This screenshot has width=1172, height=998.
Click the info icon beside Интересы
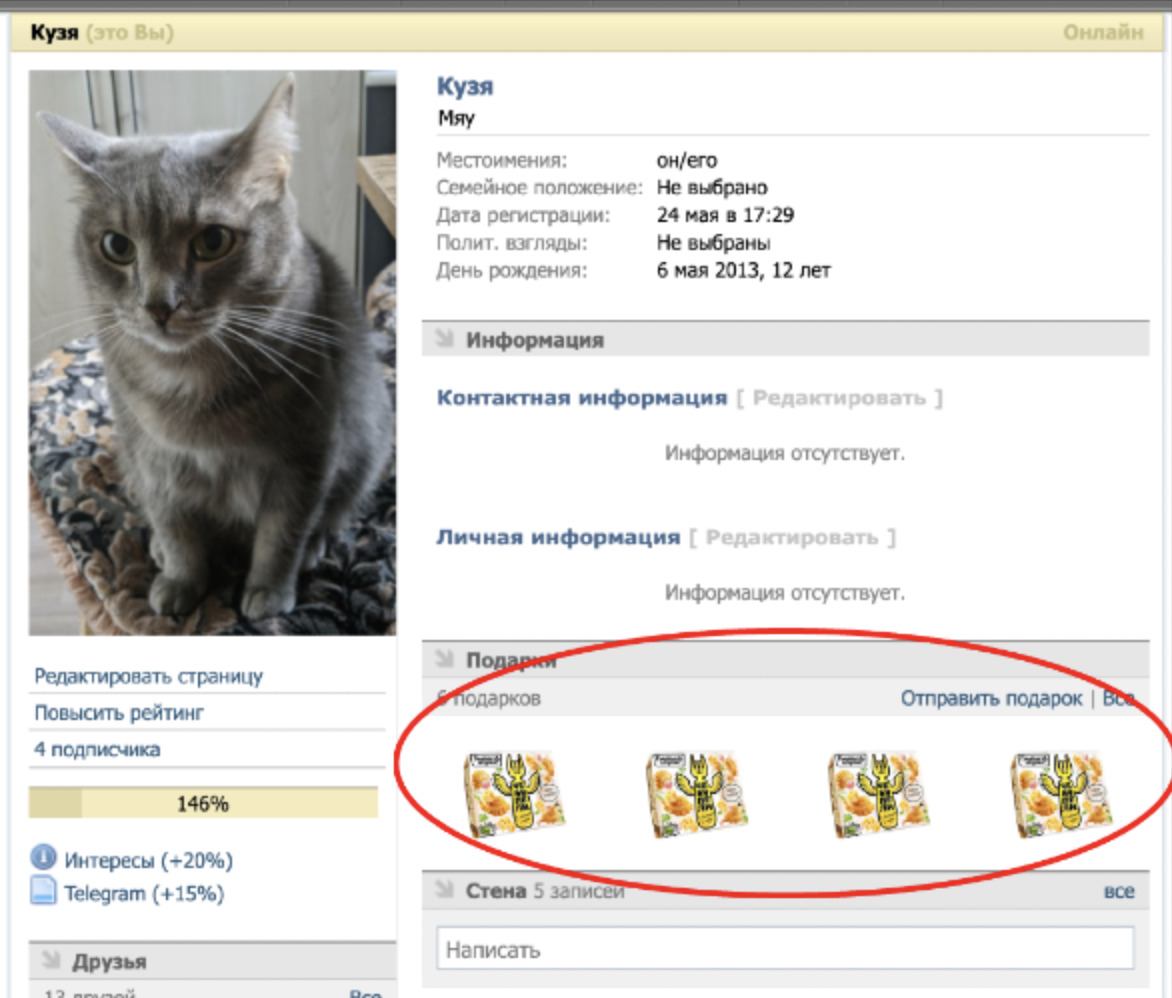coord(43,857)
